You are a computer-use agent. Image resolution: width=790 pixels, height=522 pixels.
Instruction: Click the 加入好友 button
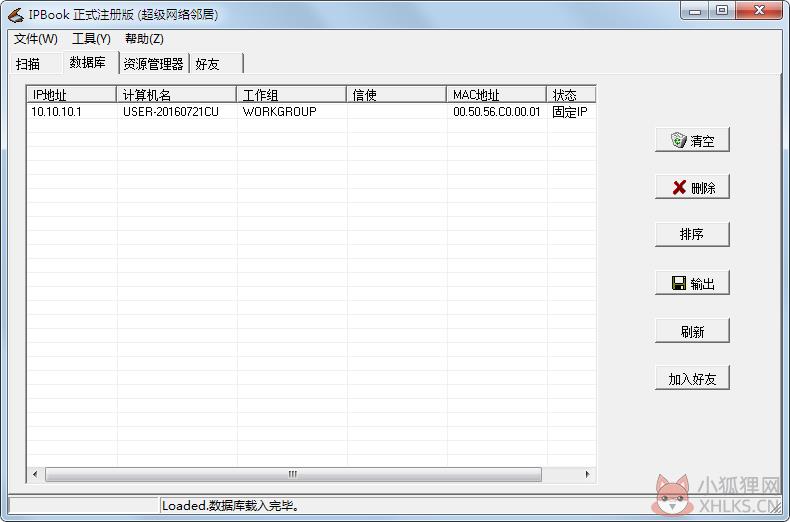pos(692,378)
